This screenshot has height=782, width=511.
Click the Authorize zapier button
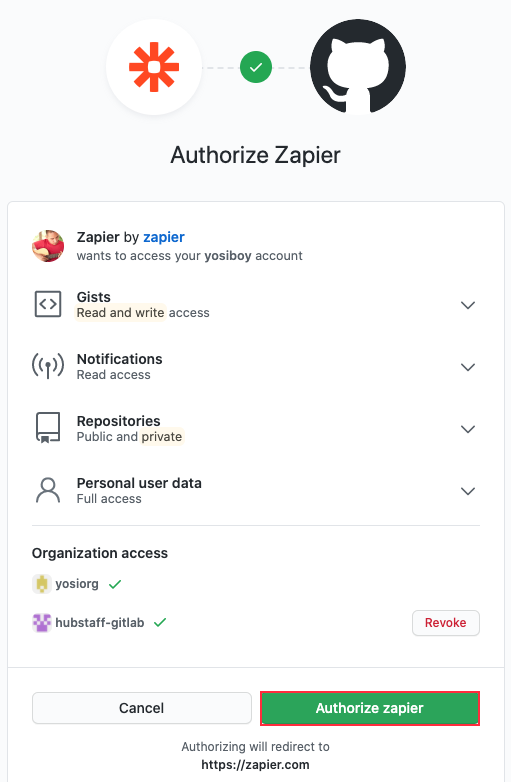(370, 708)
